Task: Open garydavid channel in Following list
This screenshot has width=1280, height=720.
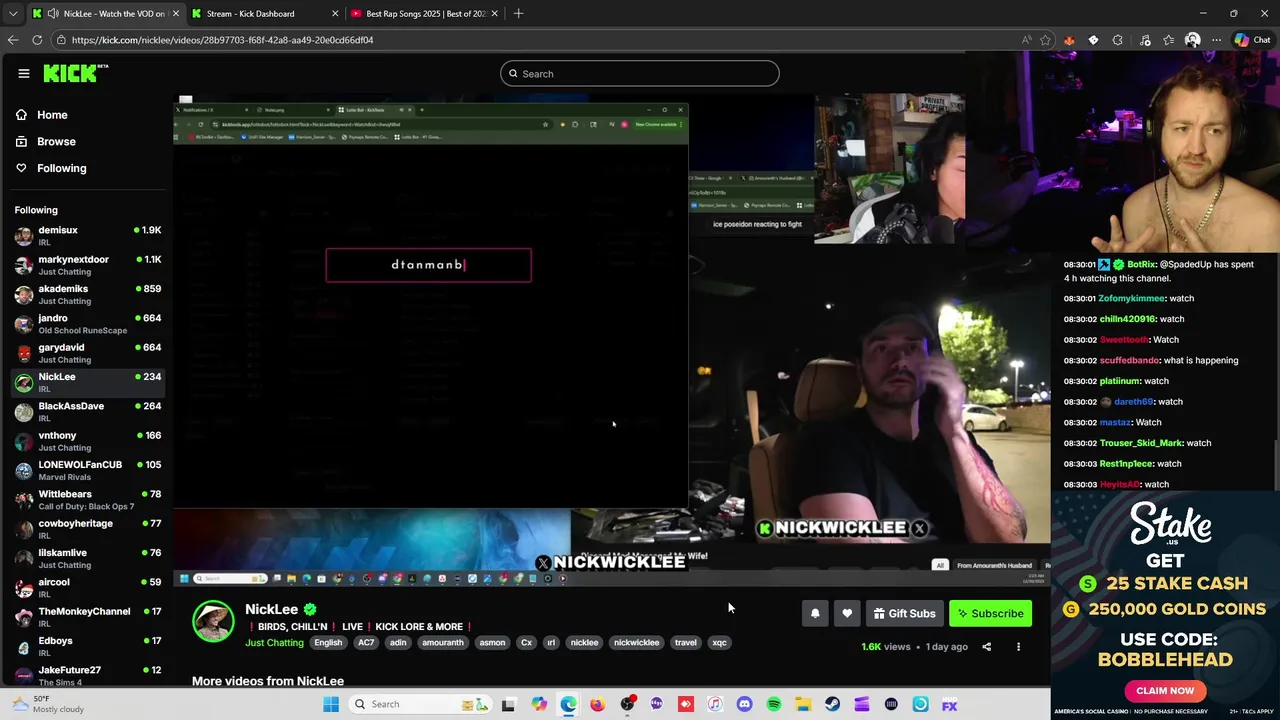Action: [88, 353]
